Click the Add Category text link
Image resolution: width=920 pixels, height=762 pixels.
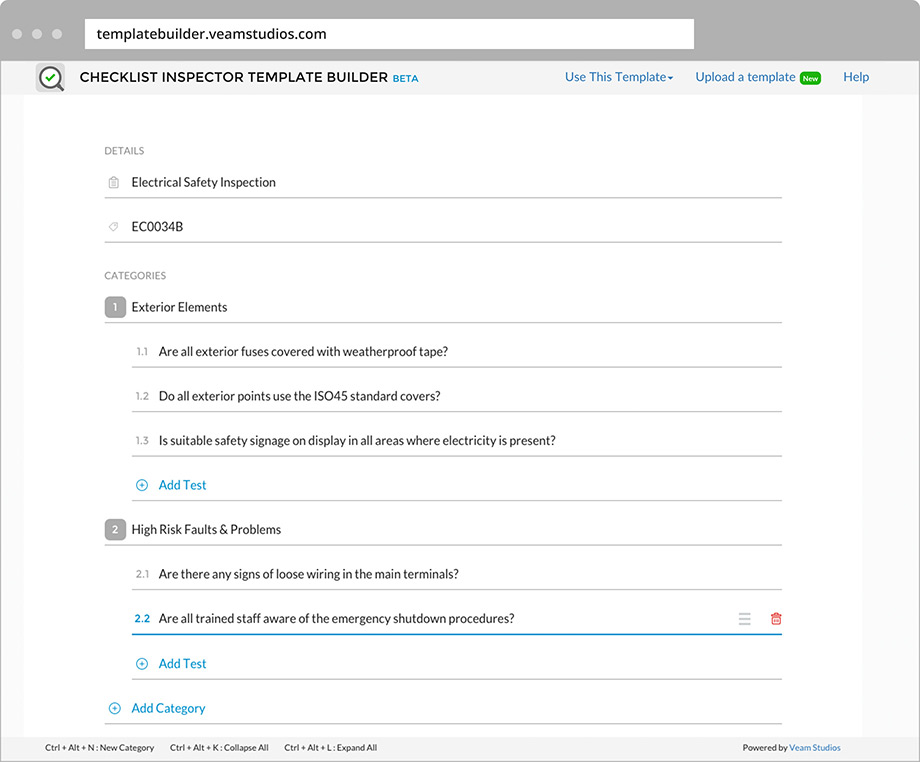[168, 708]
